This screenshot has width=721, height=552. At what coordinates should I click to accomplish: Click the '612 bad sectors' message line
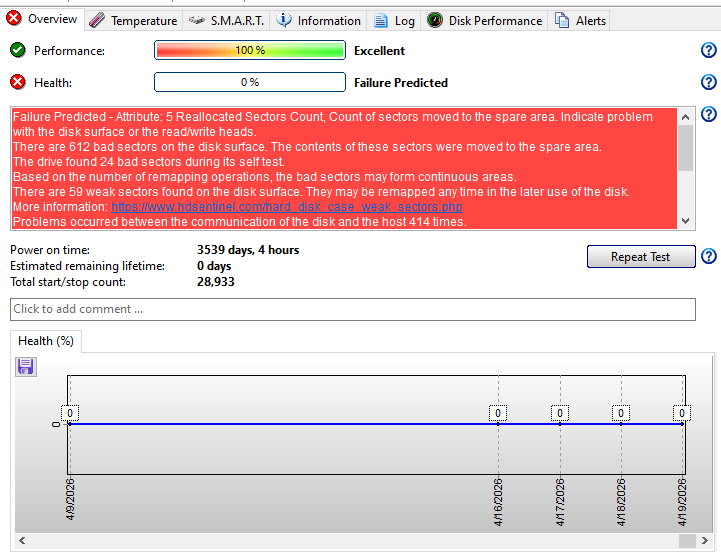point(307,147)
